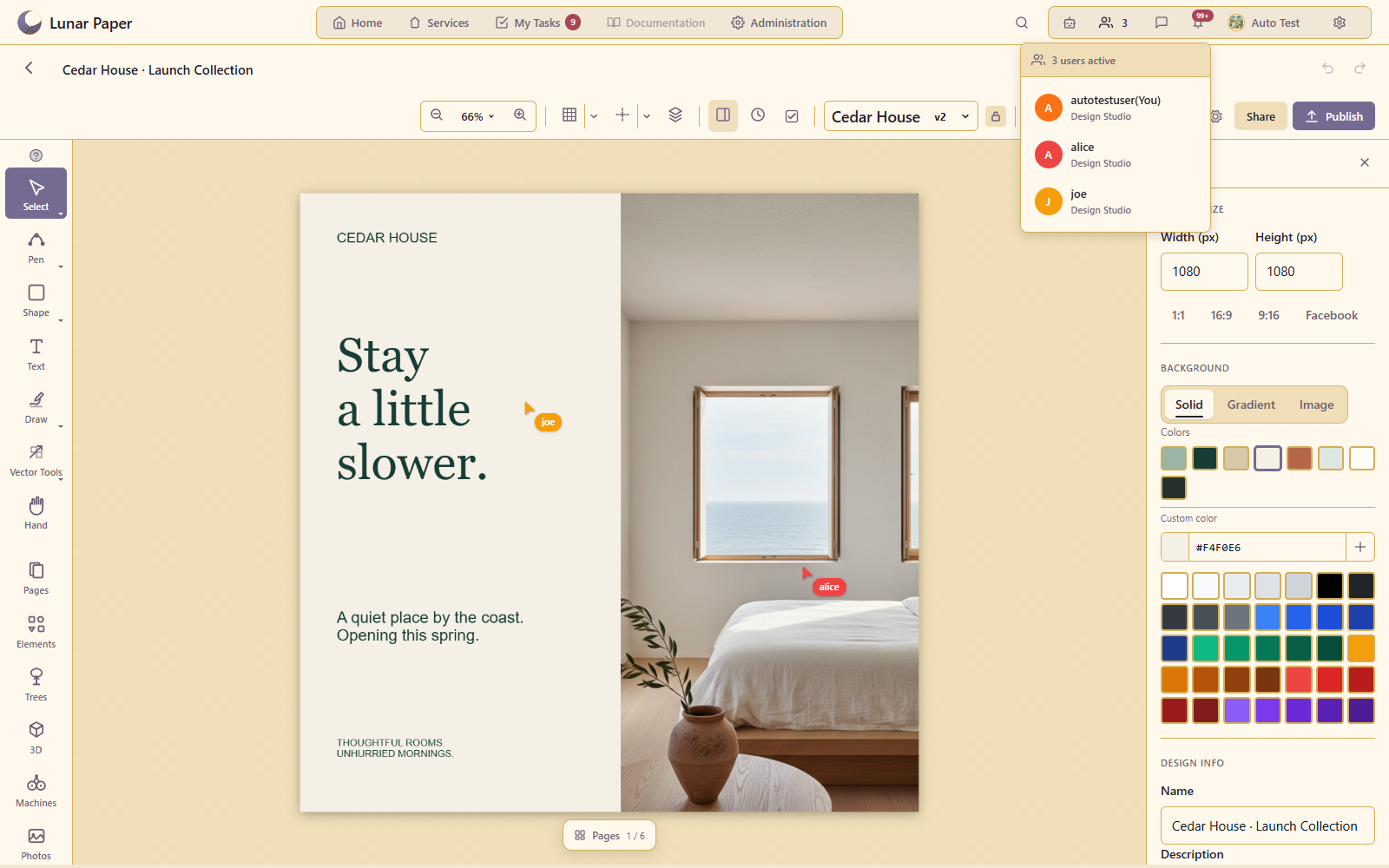
Task: Activate the Text tool
Action: point(36,354)
